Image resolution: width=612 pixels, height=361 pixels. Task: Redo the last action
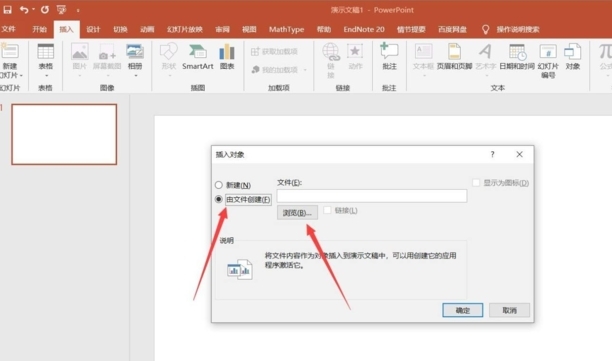(x=45, y=10)
